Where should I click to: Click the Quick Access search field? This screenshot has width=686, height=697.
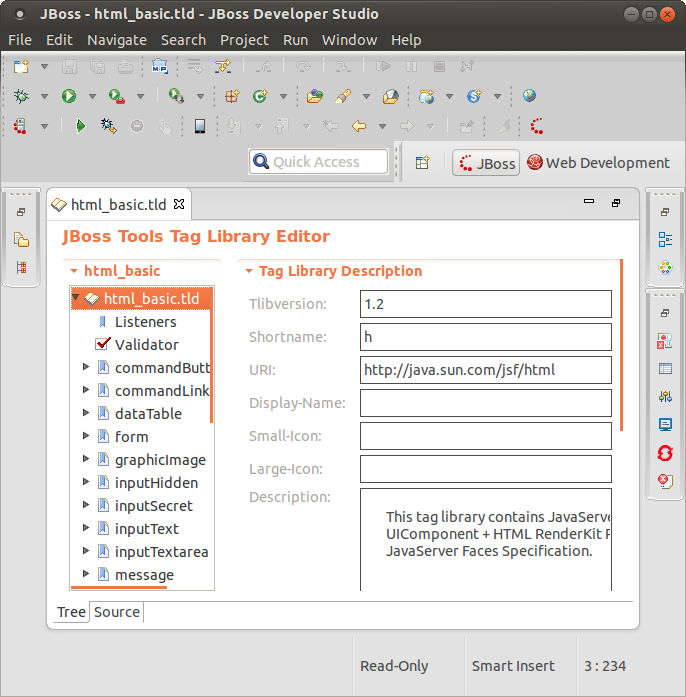tap(318, 162)
